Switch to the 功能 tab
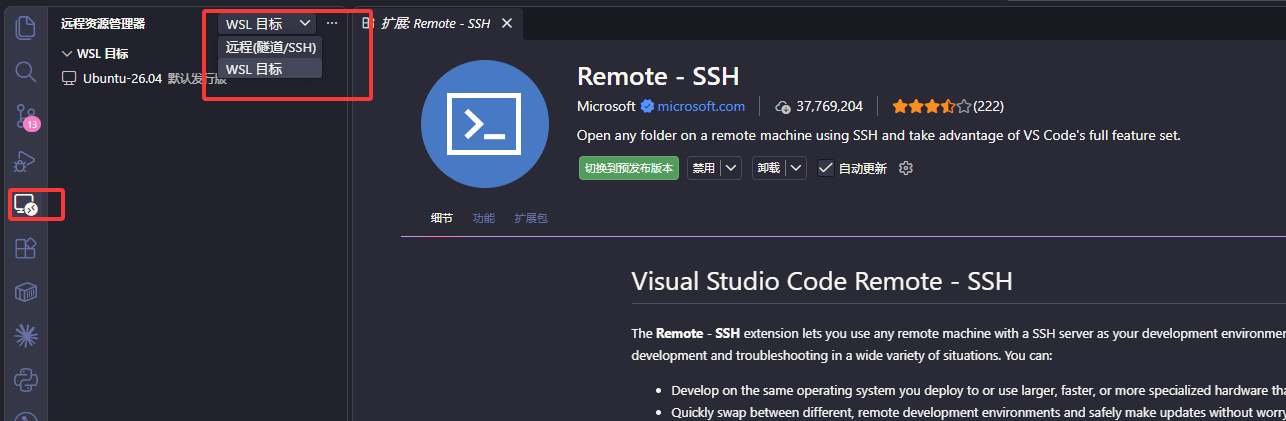This screenshot has height=421, width=1286. tap(483, 218)
